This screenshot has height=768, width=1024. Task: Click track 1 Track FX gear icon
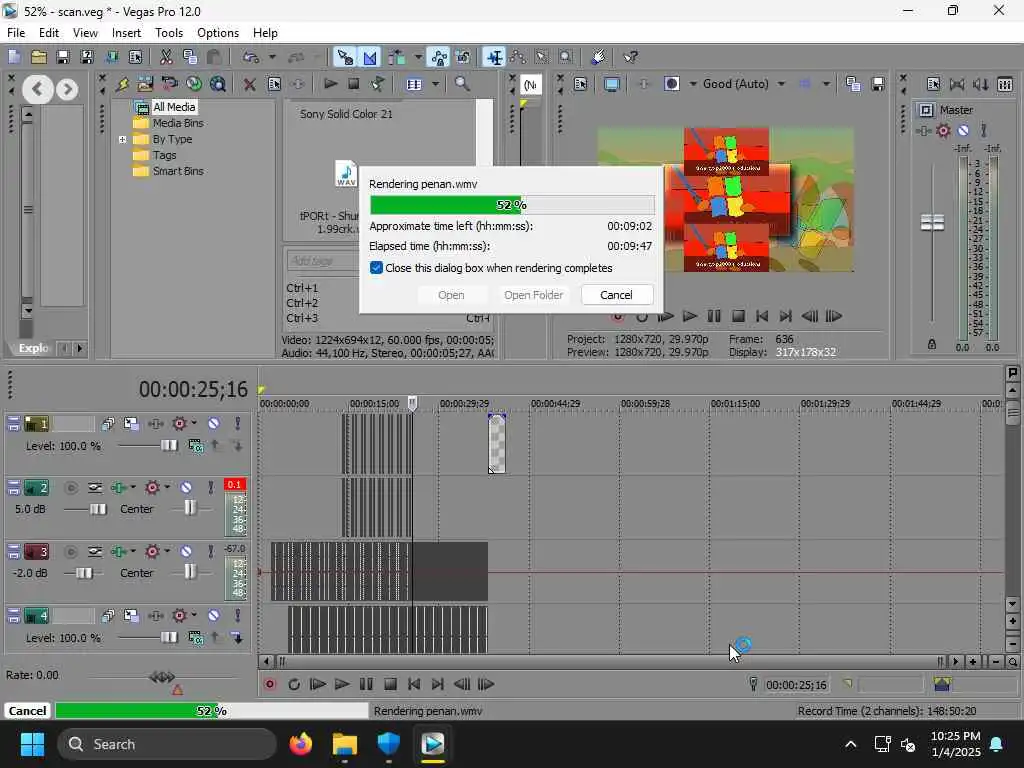tap(180, 424)
